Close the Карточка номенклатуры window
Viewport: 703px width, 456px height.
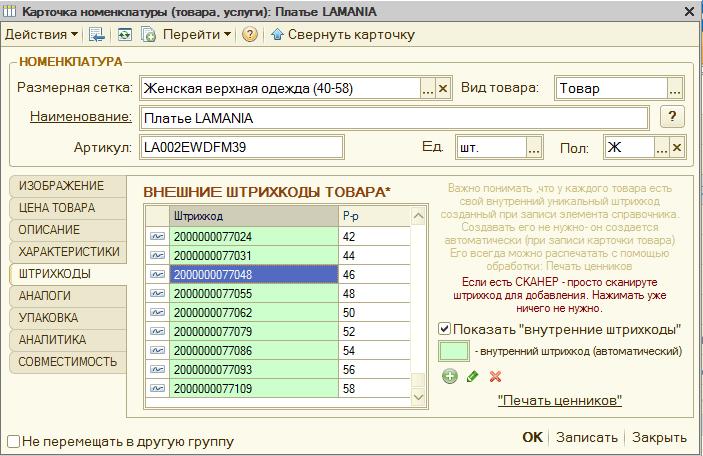(690, 11)
